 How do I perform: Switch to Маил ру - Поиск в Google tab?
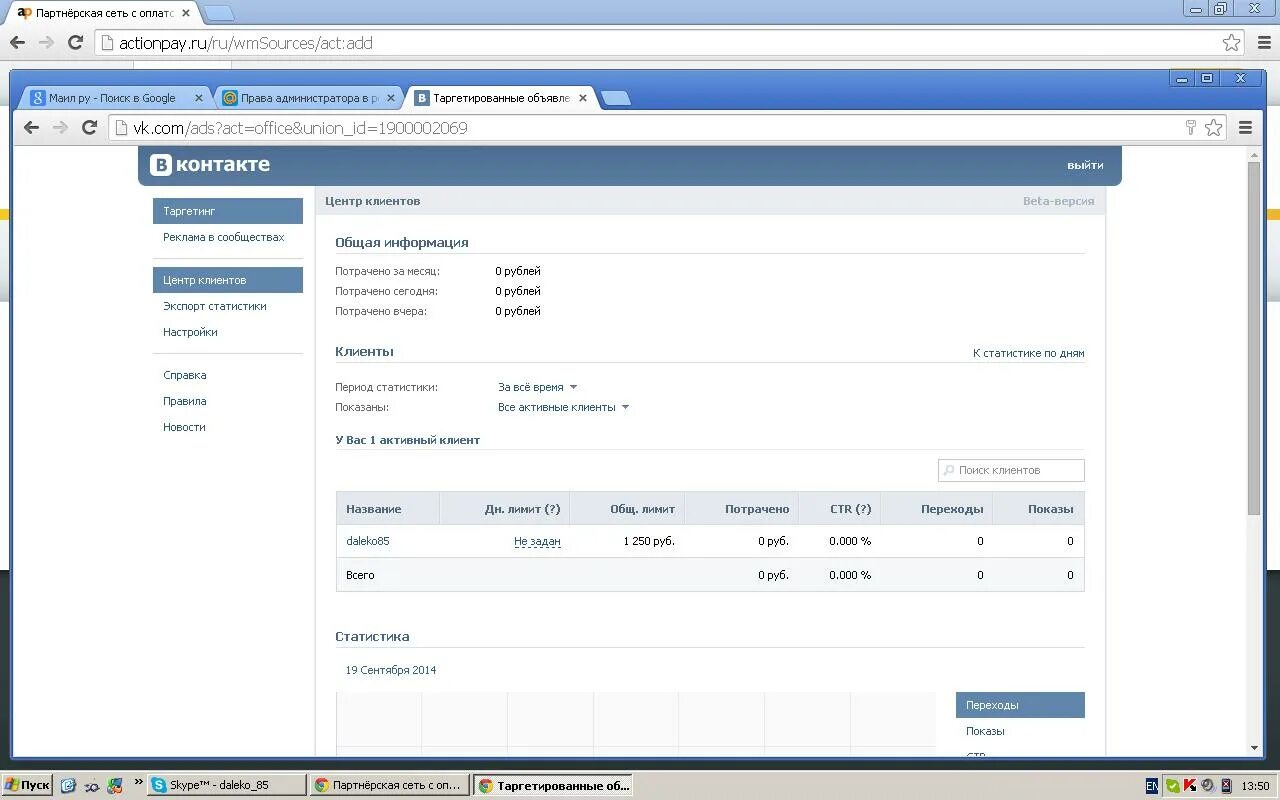[x=114, y=98]
